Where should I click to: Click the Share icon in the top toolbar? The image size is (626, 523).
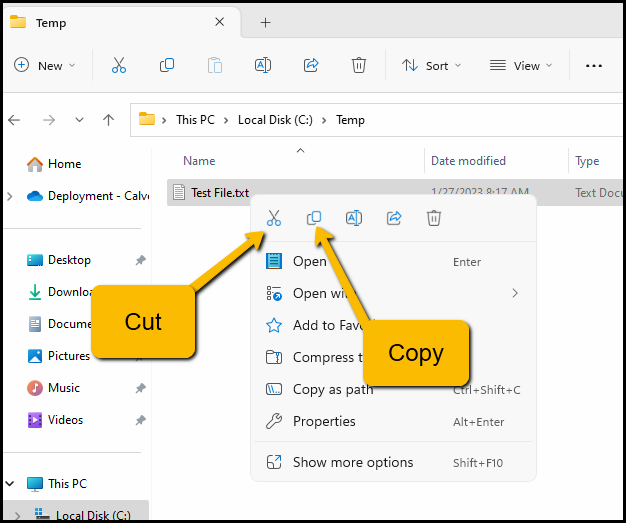click(311, 65)
